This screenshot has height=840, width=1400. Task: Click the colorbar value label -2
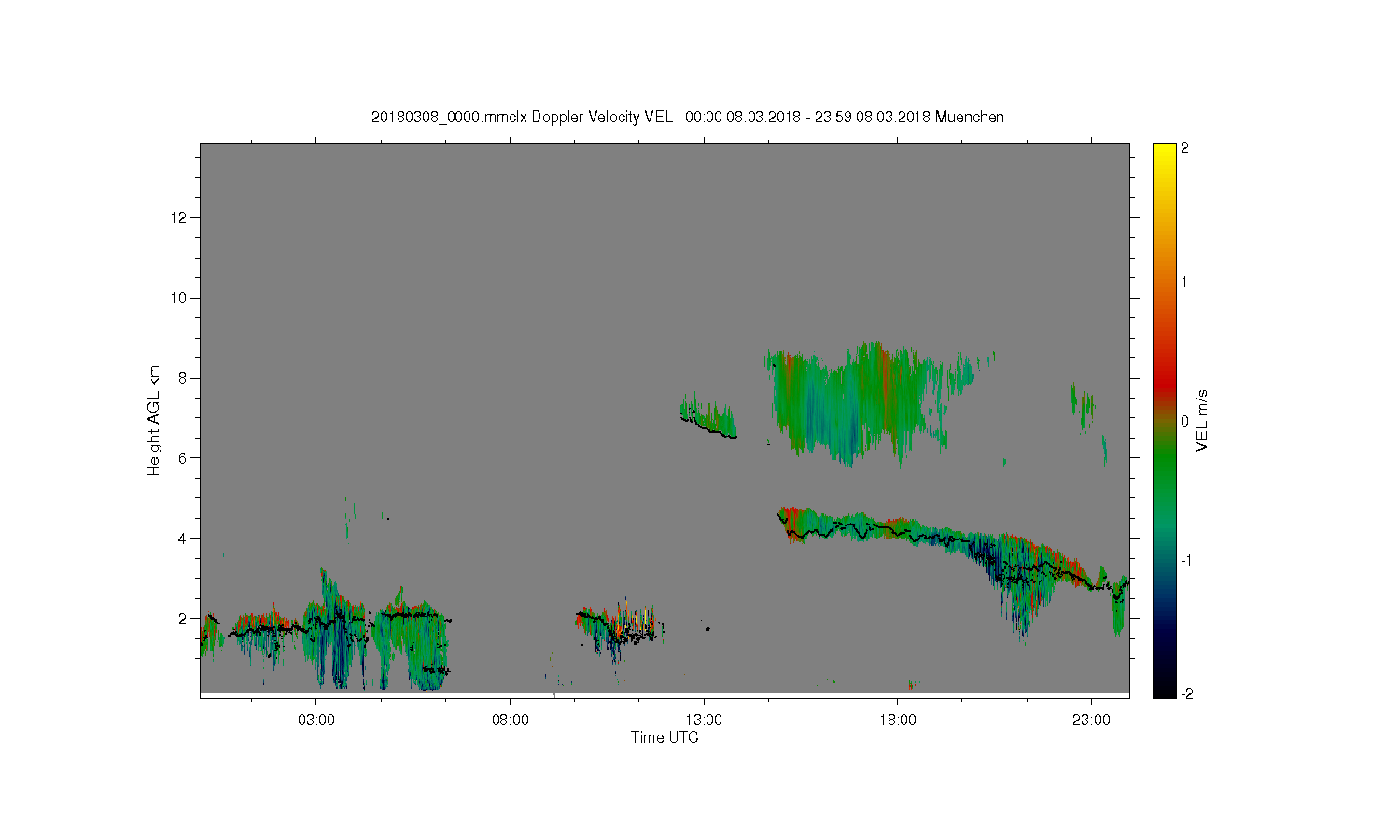tap(1187, 693)
